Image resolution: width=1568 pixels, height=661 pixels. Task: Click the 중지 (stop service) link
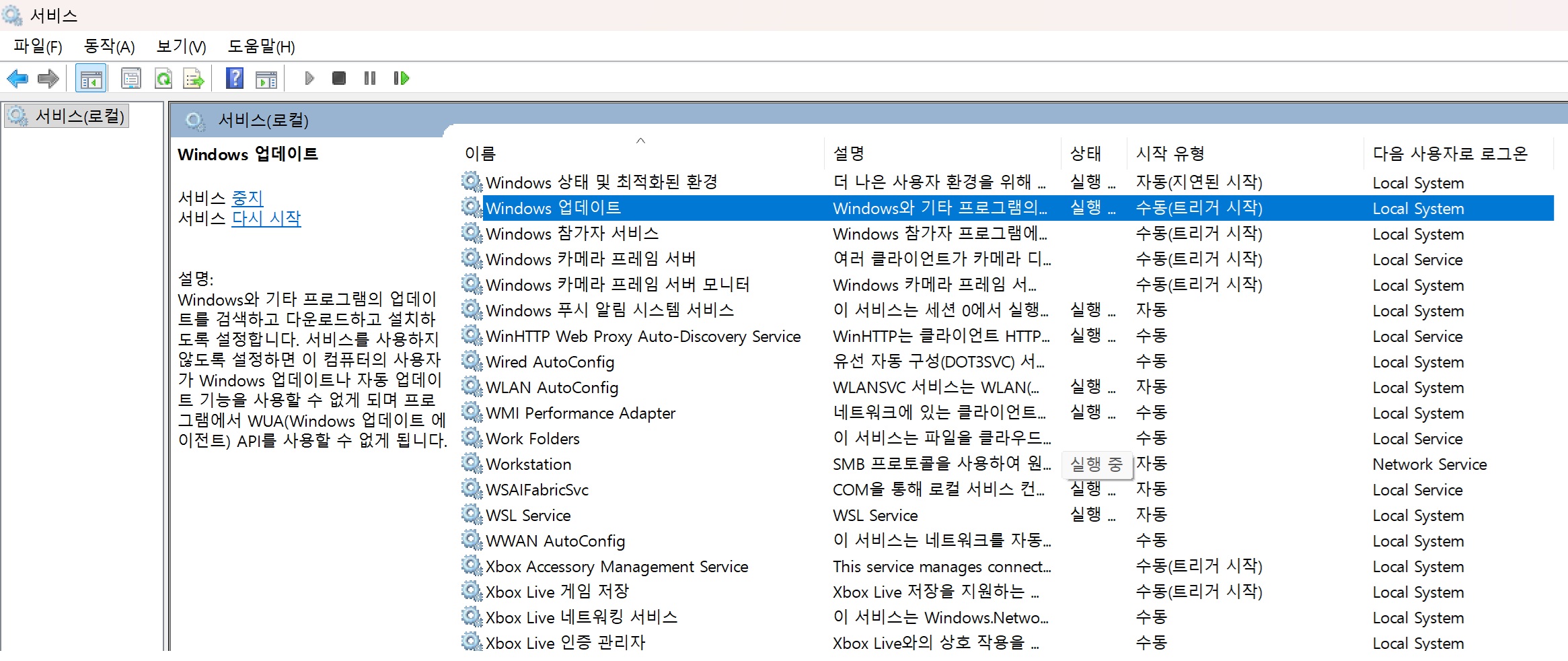247,198
